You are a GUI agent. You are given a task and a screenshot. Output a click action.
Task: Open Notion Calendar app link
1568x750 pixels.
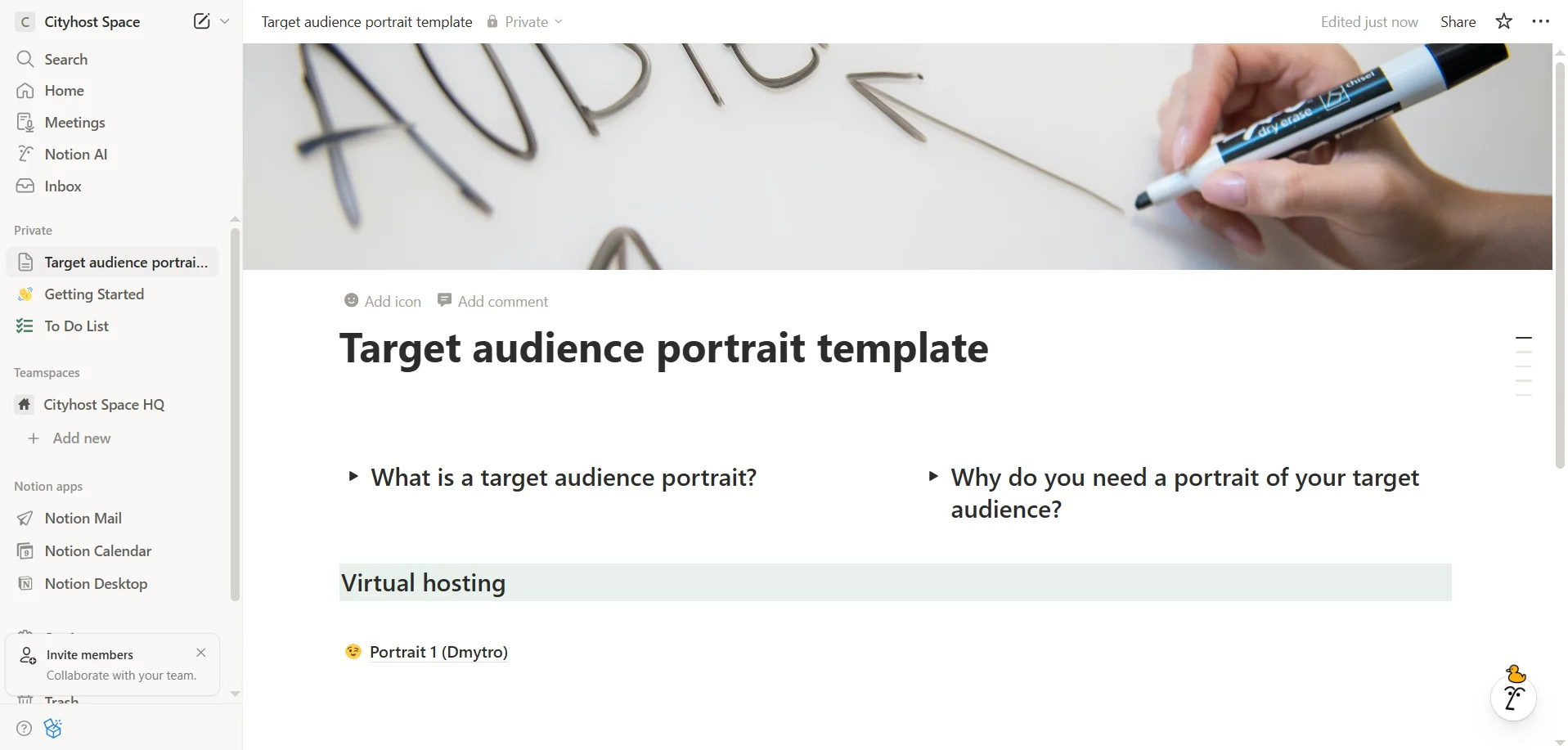[97, 551]
